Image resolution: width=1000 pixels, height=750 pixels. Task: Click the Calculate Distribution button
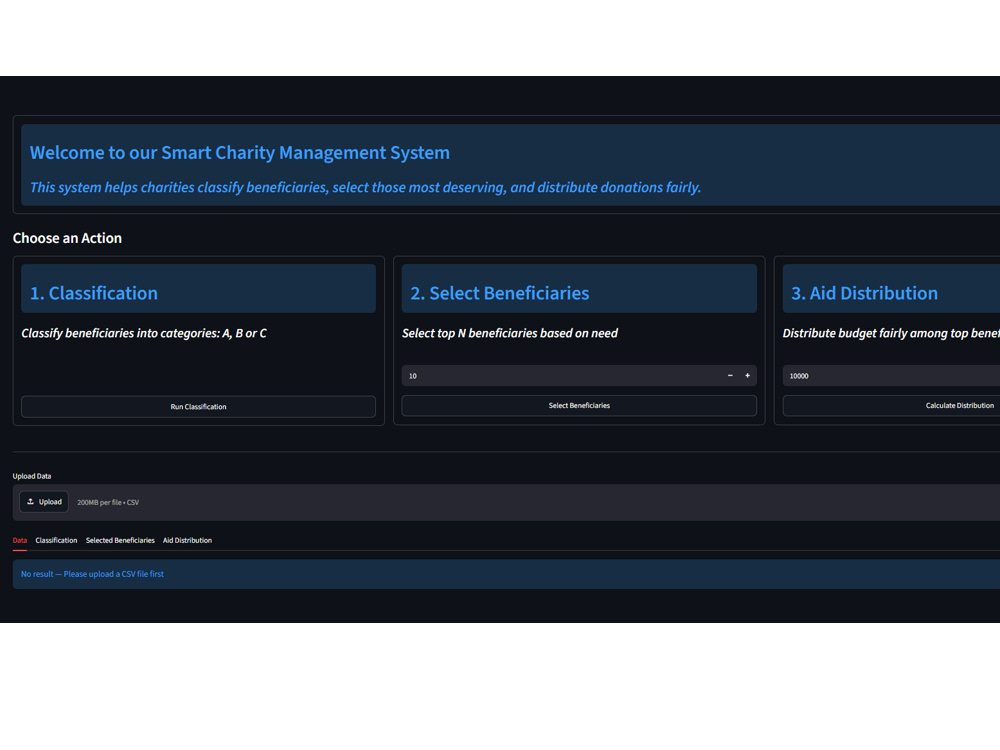pos(892,406)
